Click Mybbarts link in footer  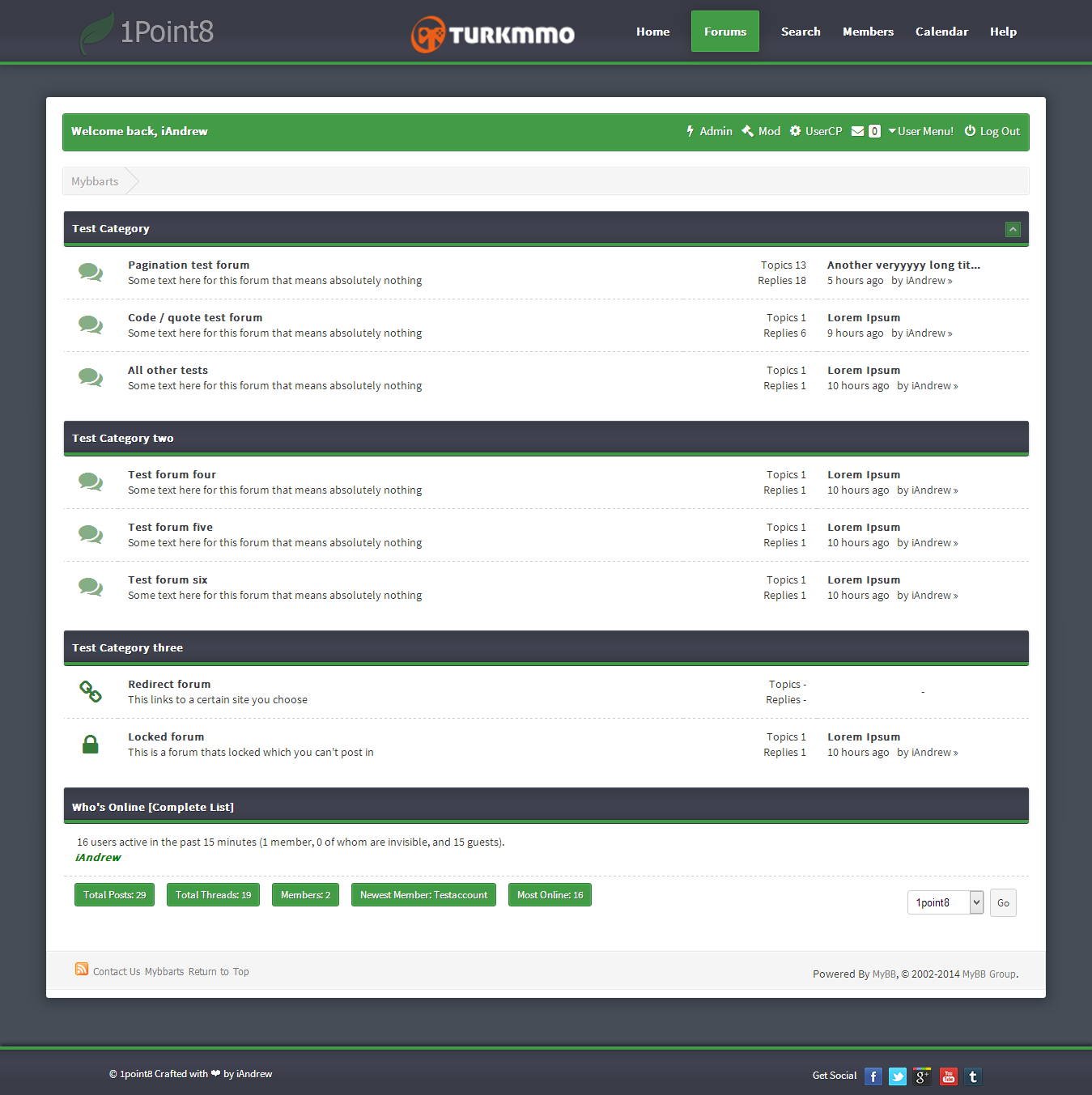(164, 972)
